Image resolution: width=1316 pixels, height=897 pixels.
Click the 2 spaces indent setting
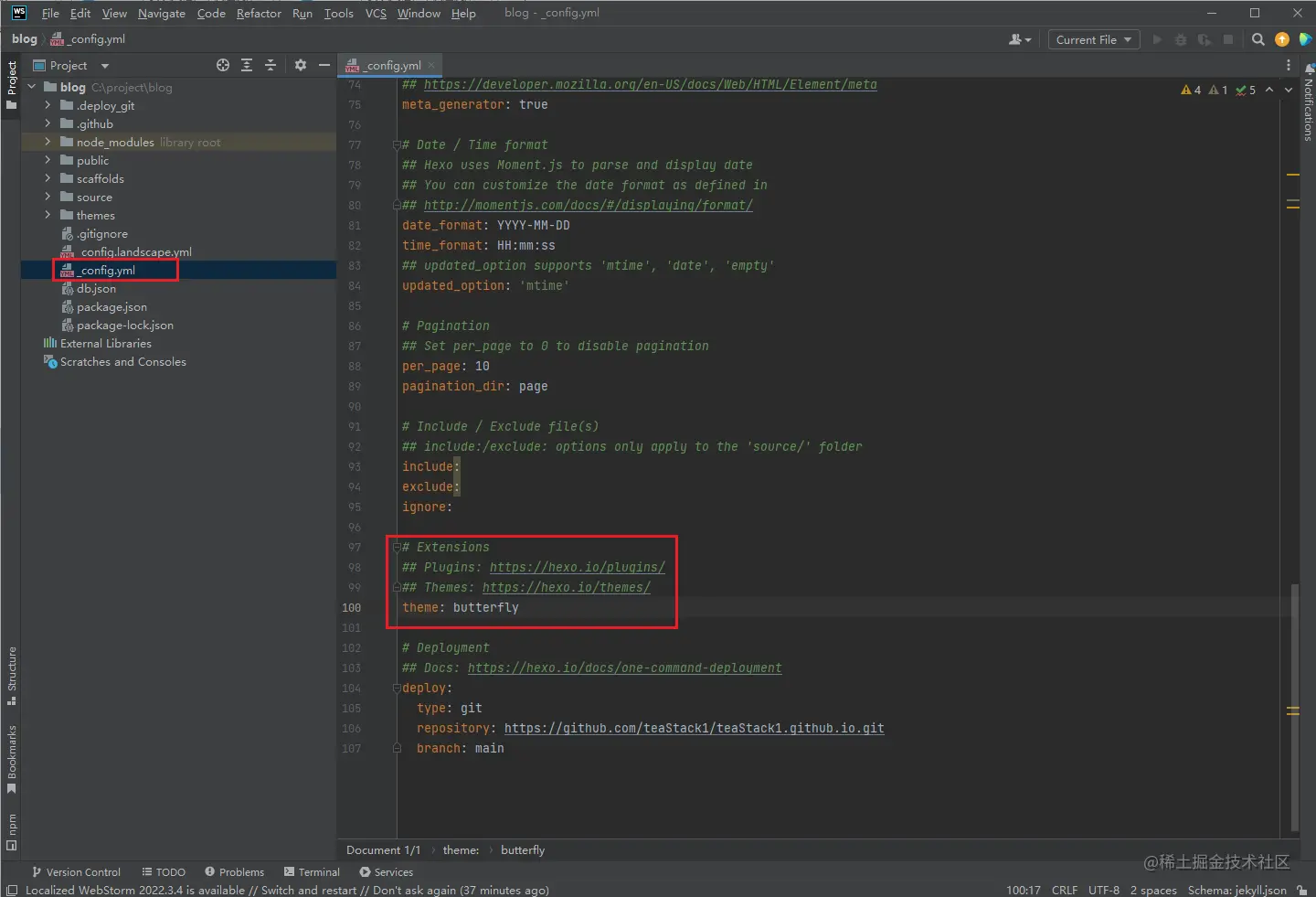pyautogui.click(x=1153, y=890)
